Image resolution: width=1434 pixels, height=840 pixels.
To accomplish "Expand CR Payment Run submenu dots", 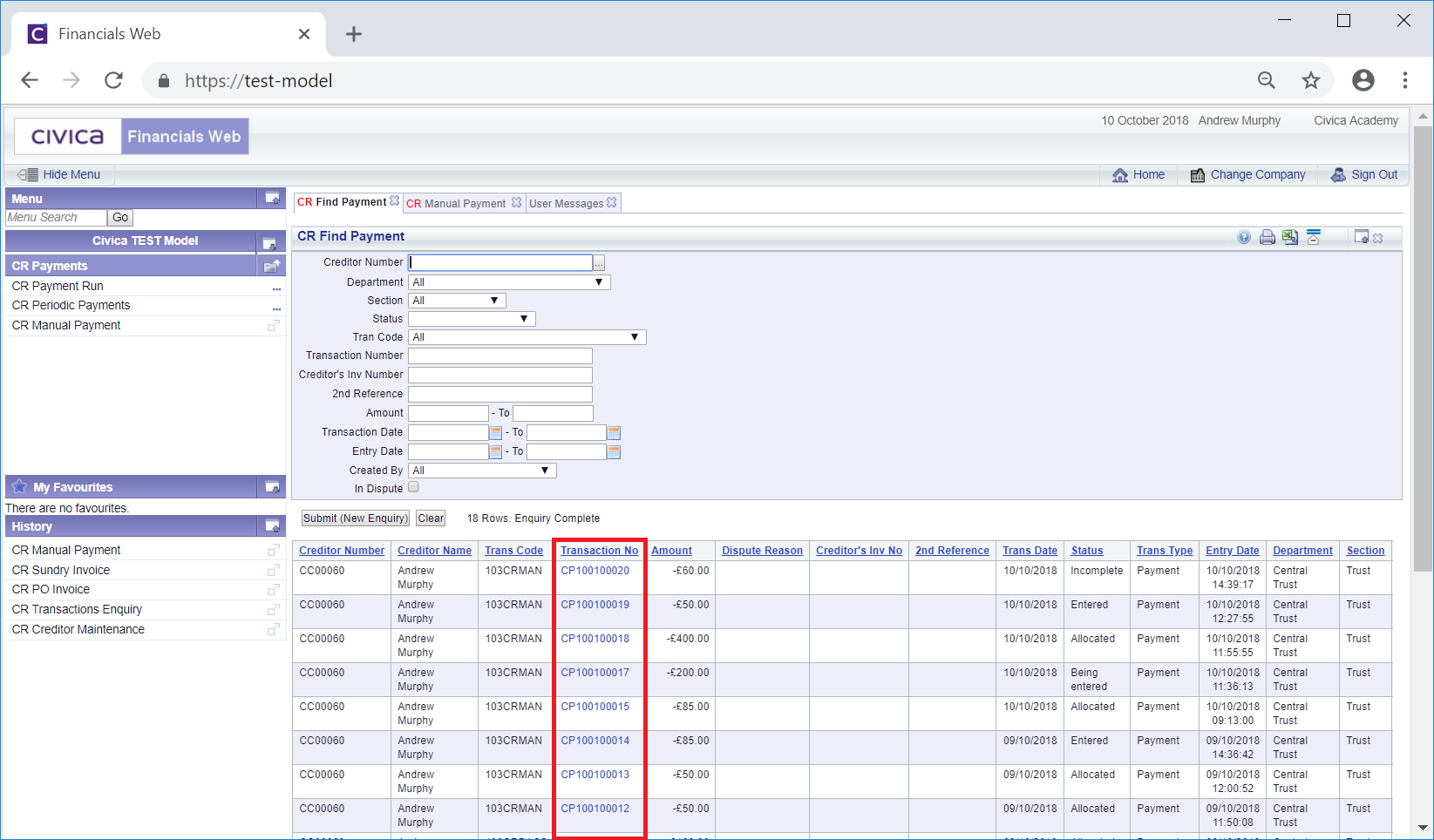I will click(276, 288).
